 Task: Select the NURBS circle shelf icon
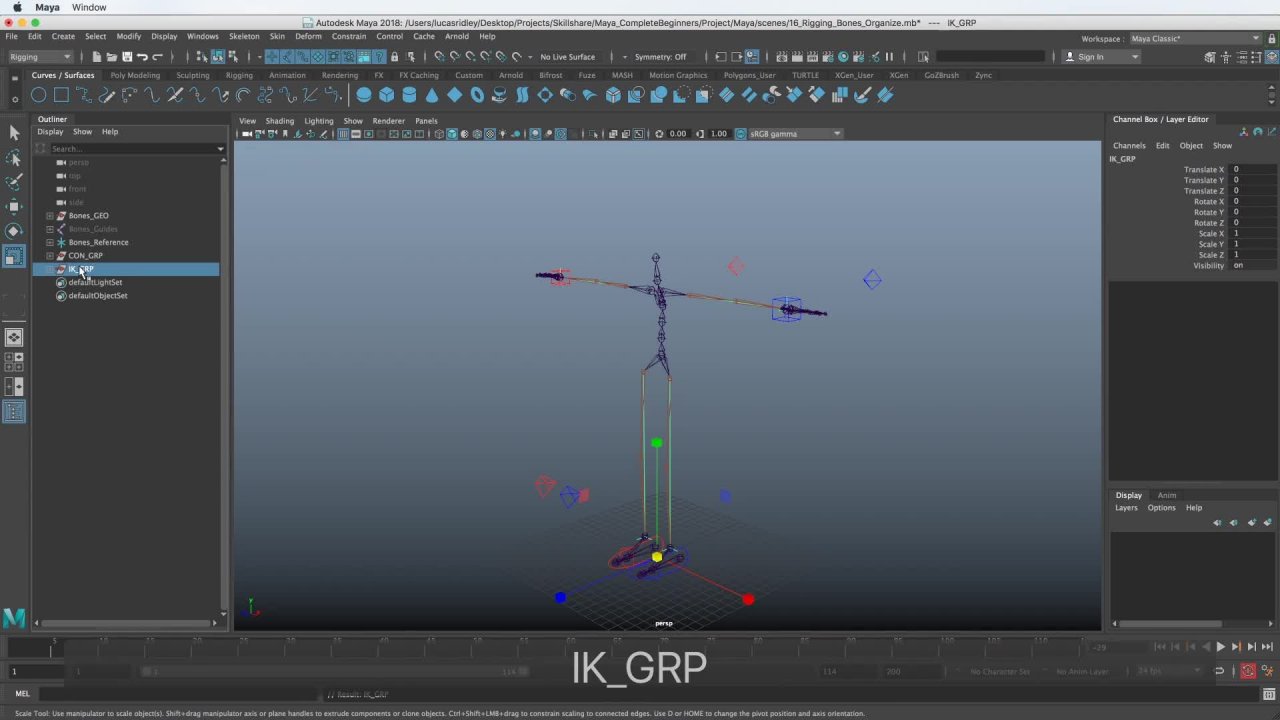(x=38, y=95)
